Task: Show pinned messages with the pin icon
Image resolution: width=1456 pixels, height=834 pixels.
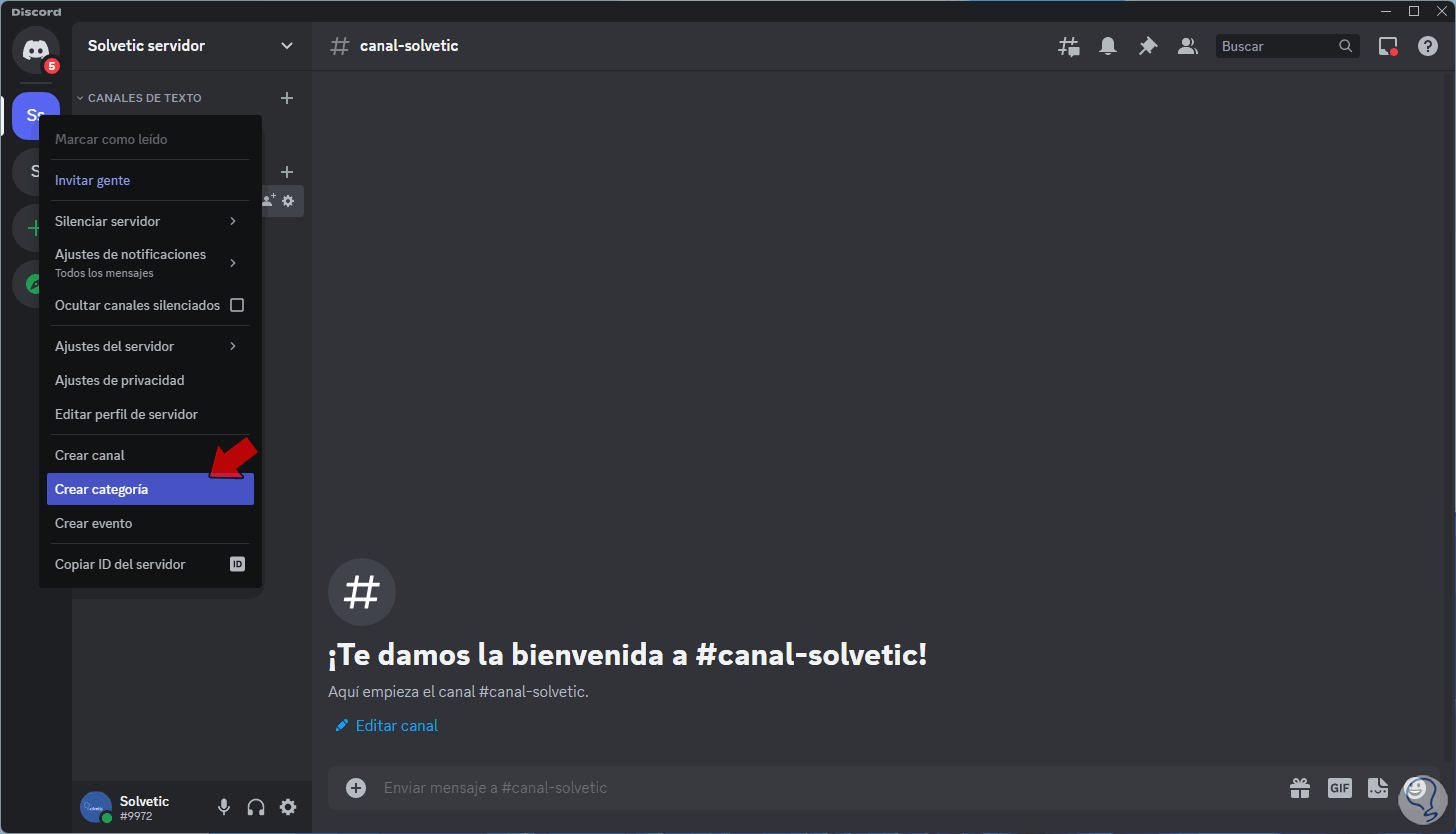Action: pos(1148,46)
